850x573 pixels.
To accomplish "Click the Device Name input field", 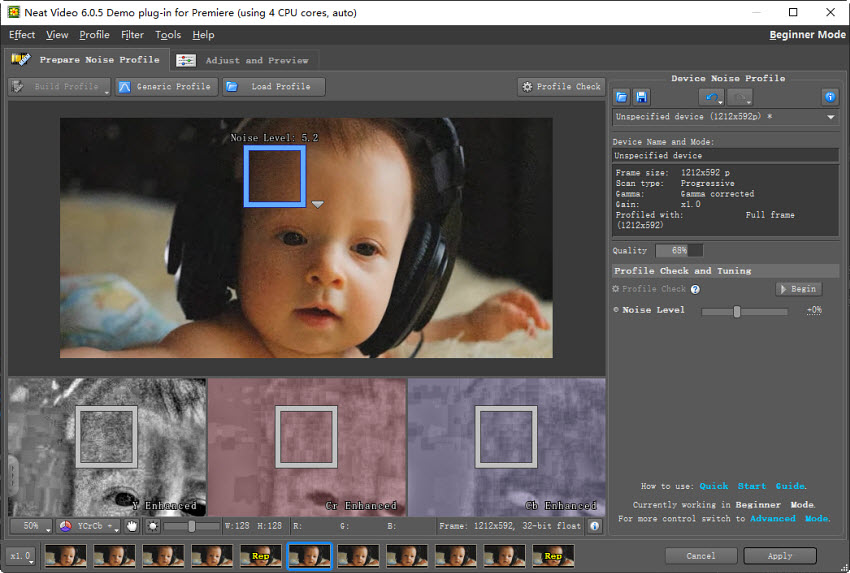I will click(x=725, y=156).
